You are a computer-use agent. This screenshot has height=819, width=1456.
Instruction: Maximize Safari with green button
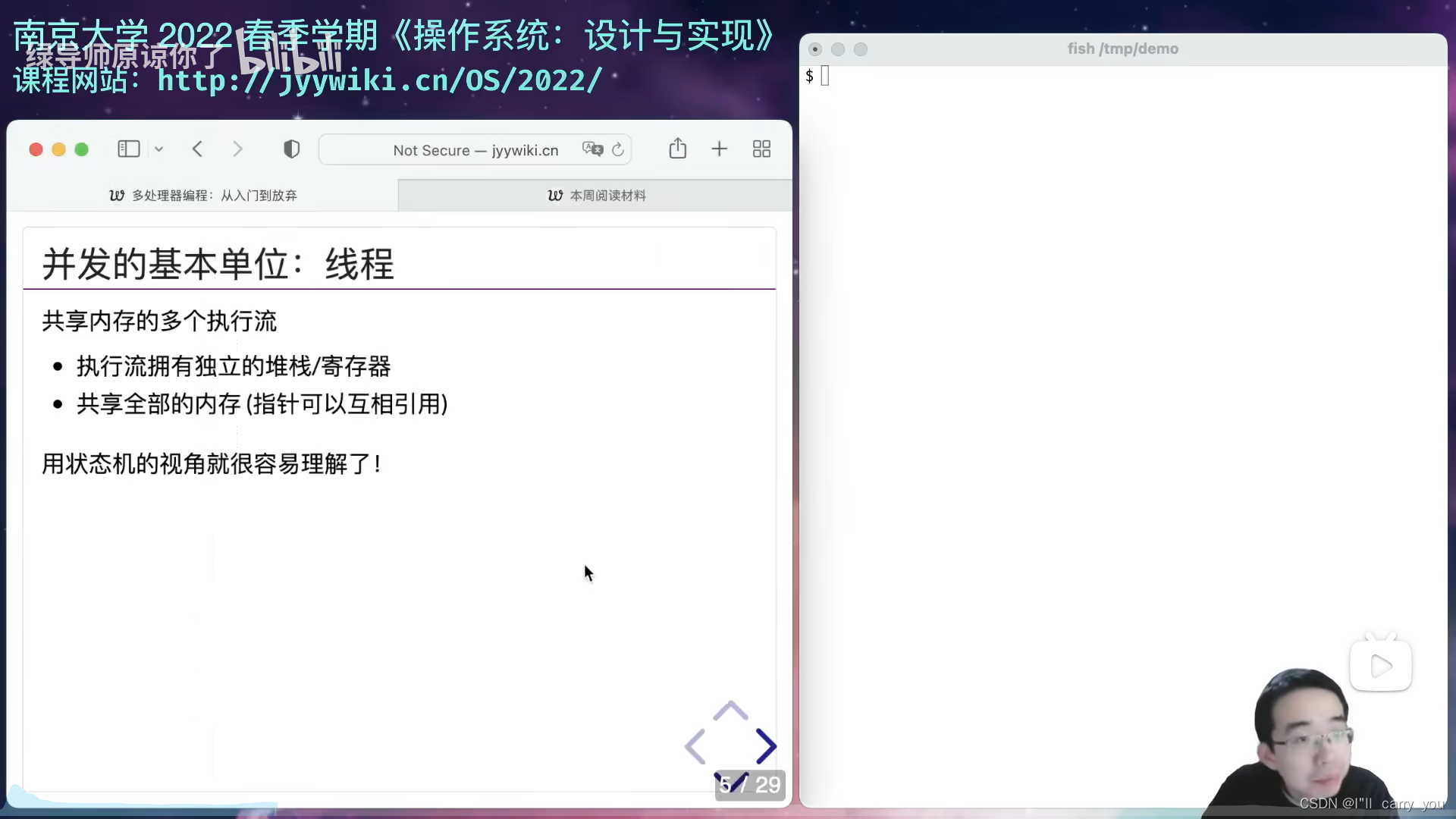pos(82,149)
